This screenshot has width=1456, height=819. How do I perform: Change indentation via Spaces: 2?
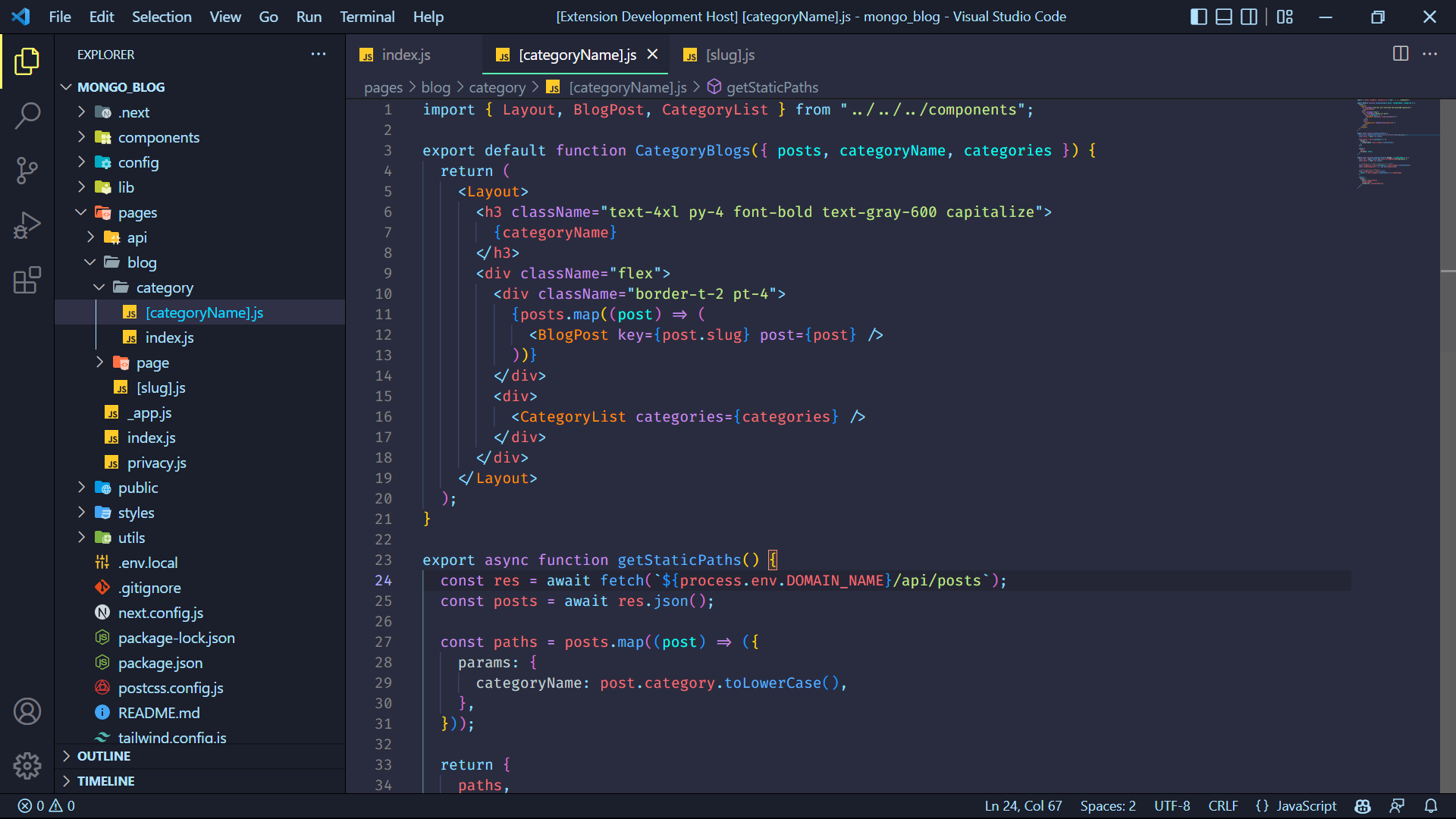click(x=1108, y=805)
